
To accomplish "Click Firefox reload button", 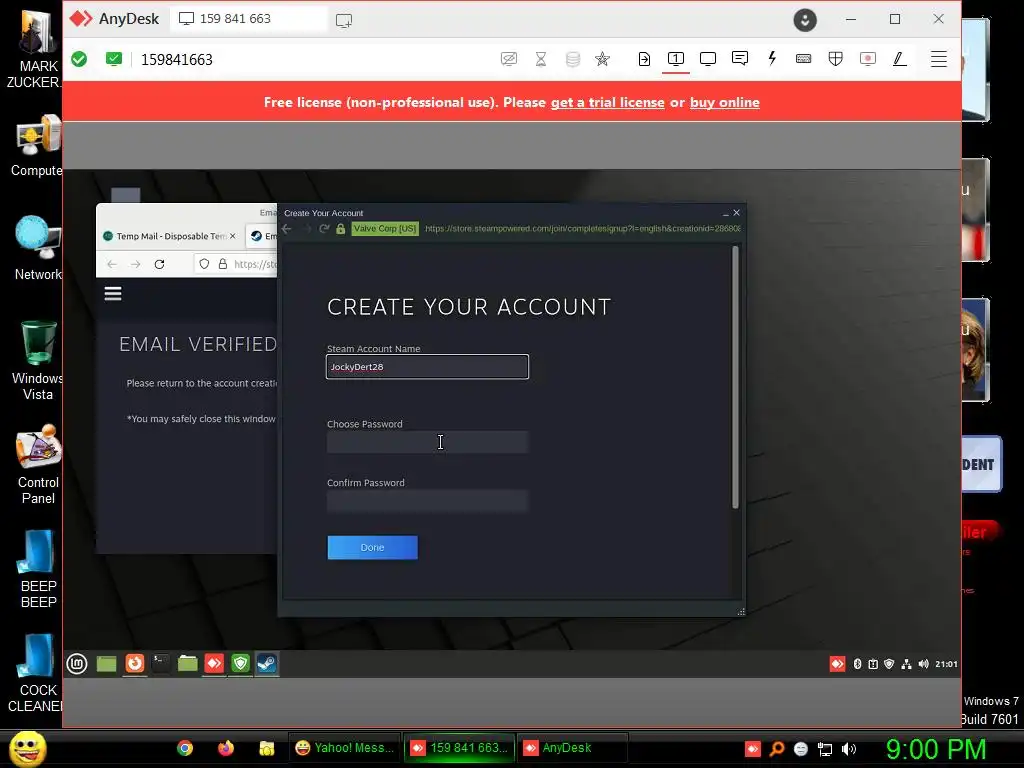I will pos(159,264).
